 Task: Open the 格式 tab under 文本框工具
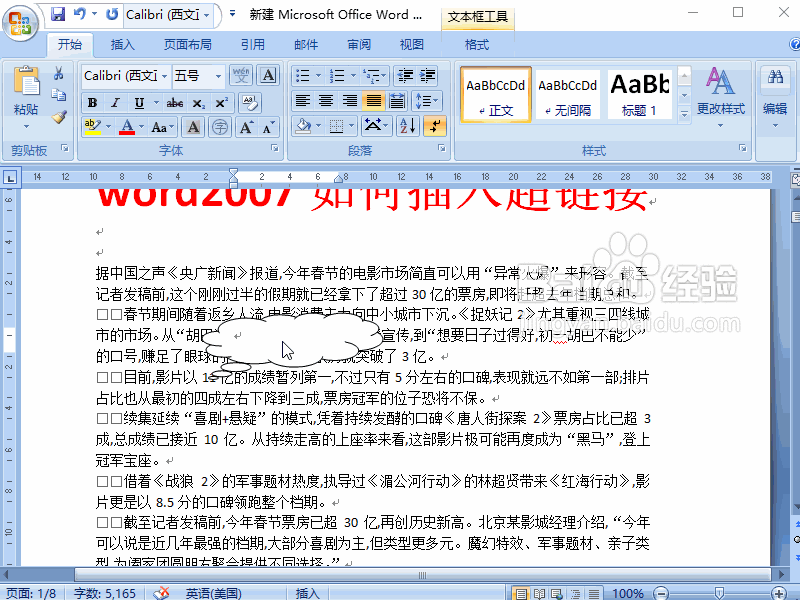(477, 44)
